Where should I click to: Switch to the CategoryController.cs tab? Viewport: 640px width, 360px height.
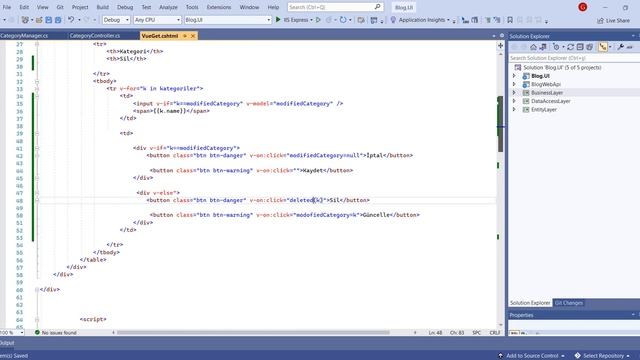[x=95, y=36]
